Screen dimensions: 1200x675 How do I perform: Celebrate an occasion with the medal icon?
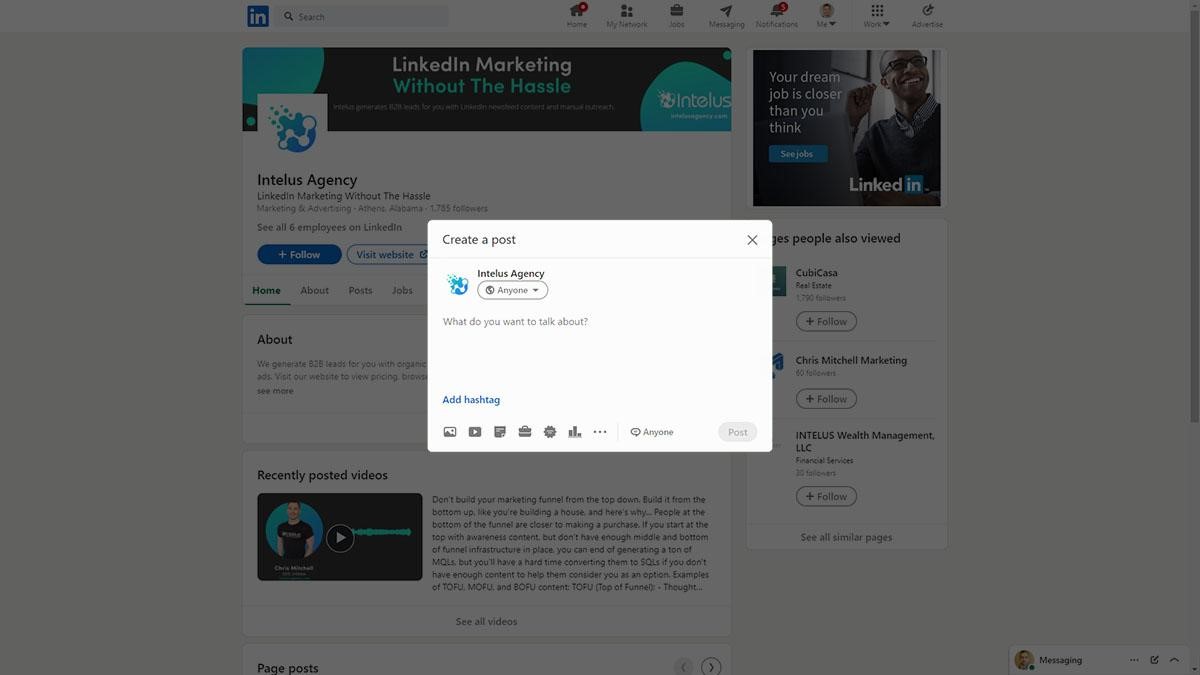pos(549,431)
